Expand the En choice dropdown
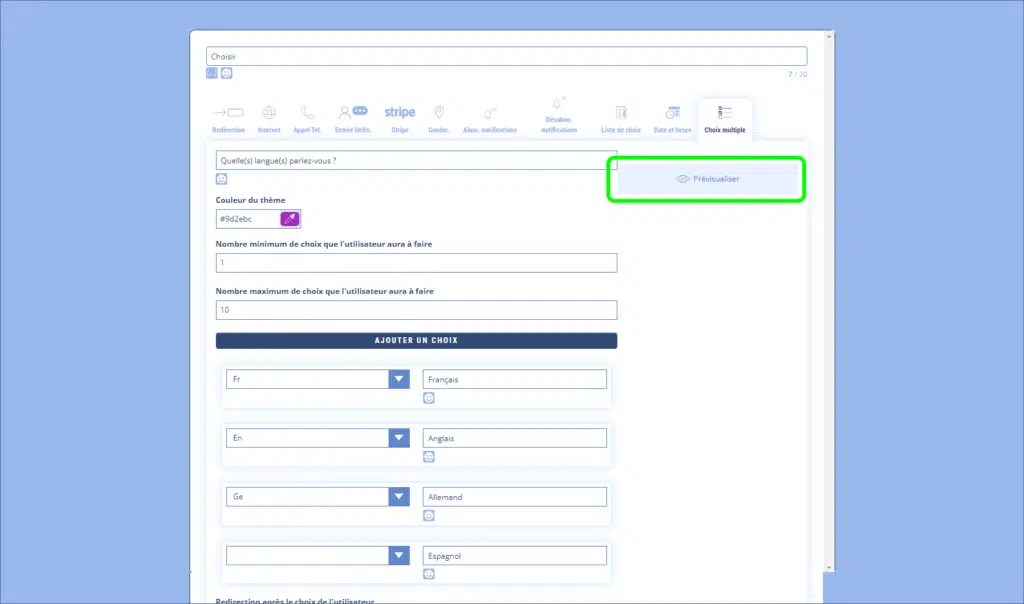 point(399,439)
